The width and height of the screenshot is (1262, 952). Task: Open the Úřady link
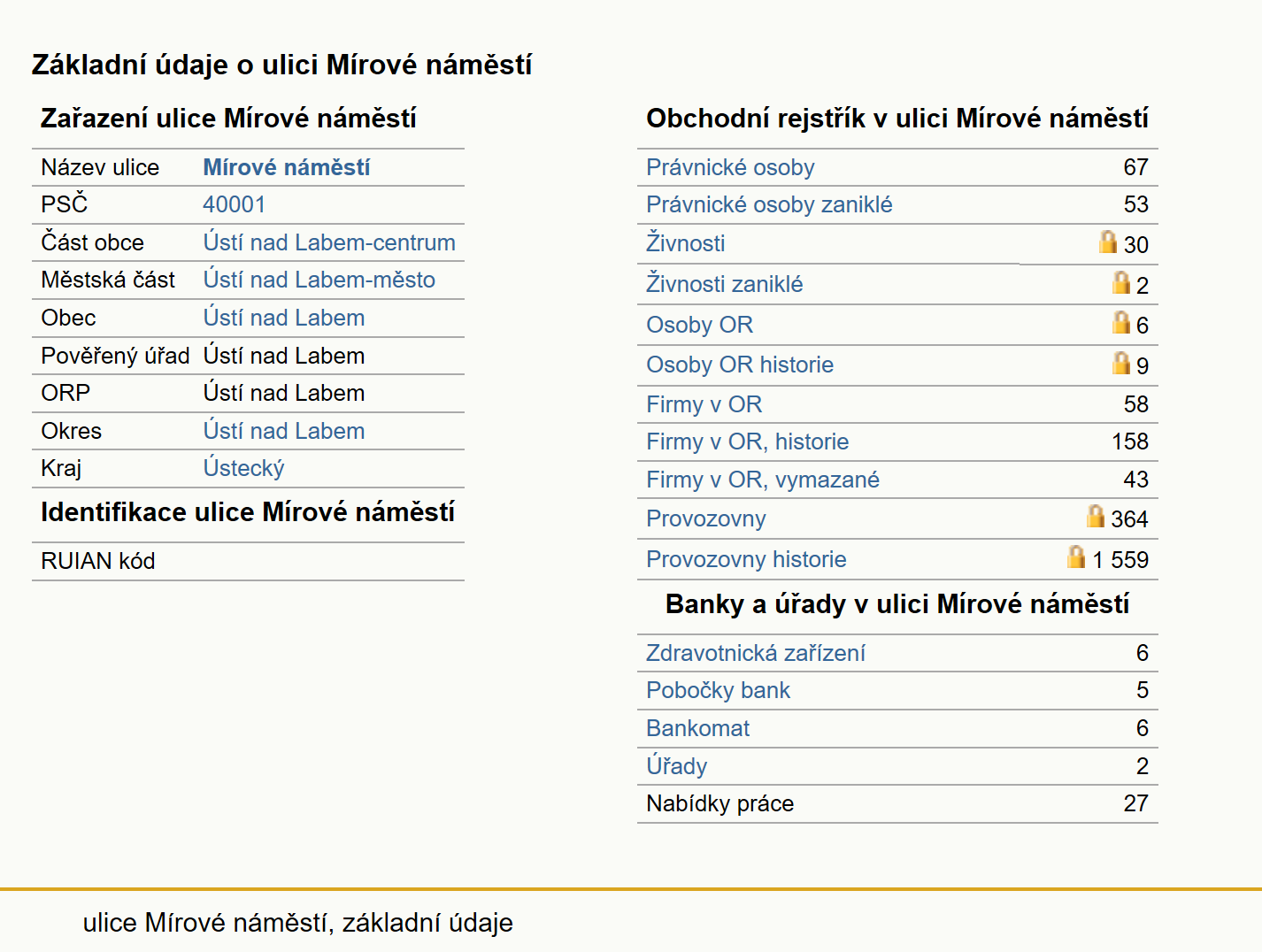[x=676, y=765]
